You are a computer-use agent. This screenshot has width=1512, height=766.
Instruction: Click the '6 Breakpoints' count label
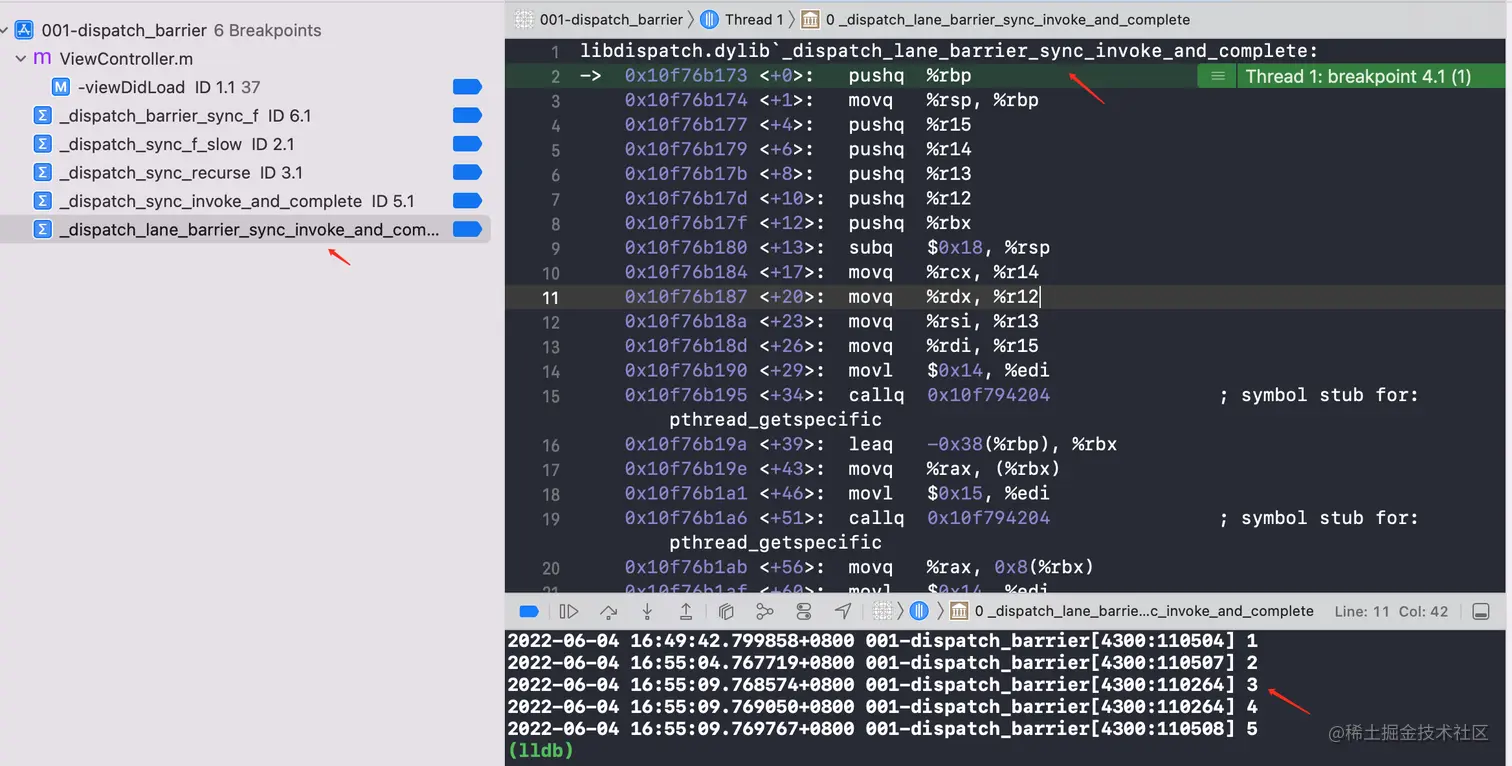pos(268,30)
